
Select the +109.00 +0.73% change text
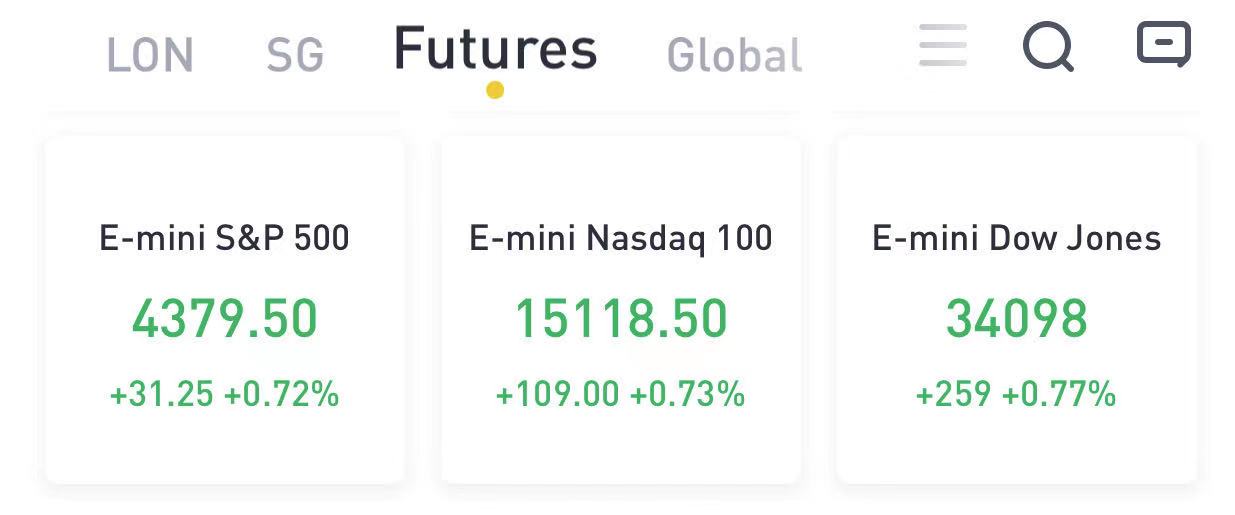621,394
